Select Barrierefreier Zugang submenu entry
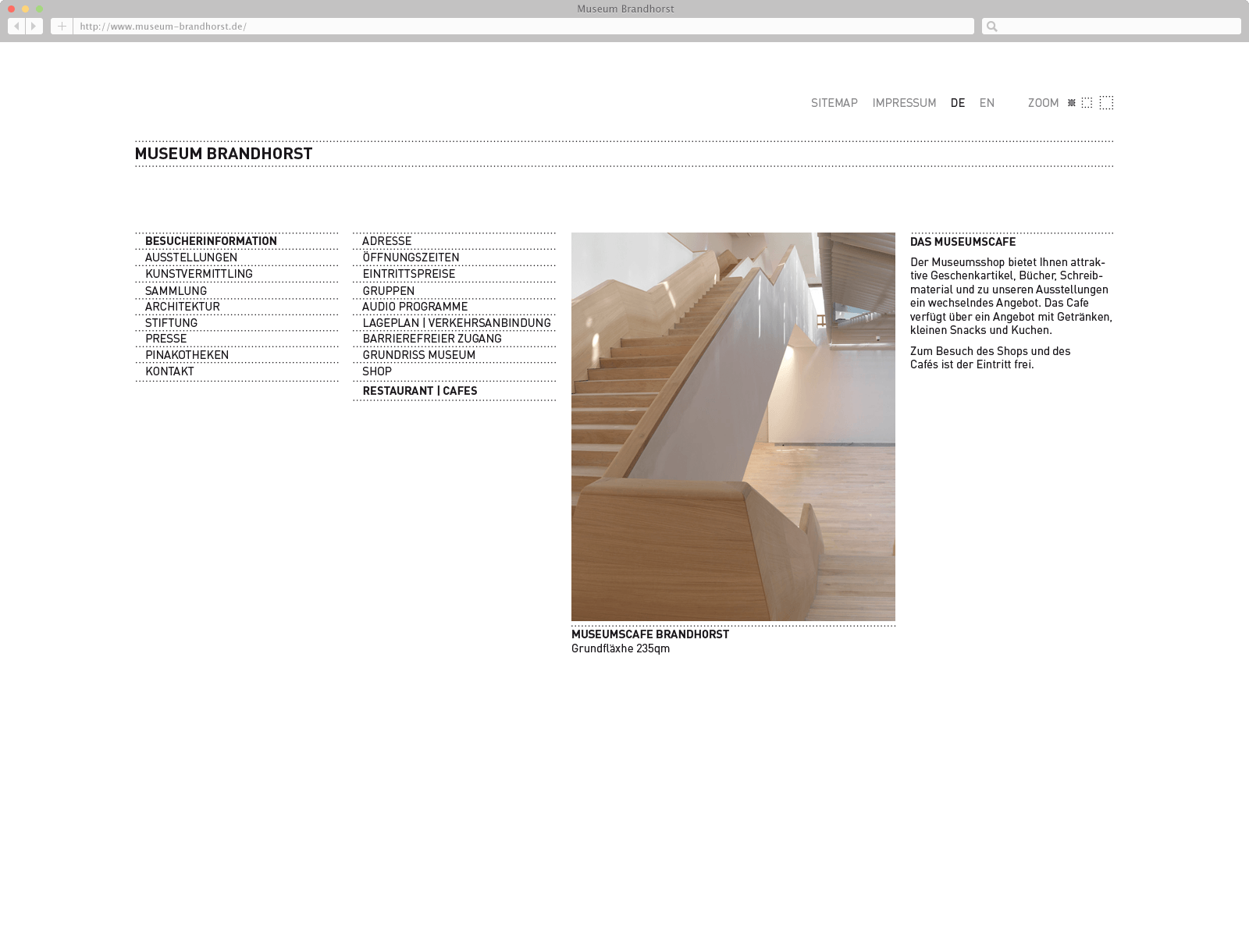The width and height of the screenshot is (1249, 952). coord(432,339)
